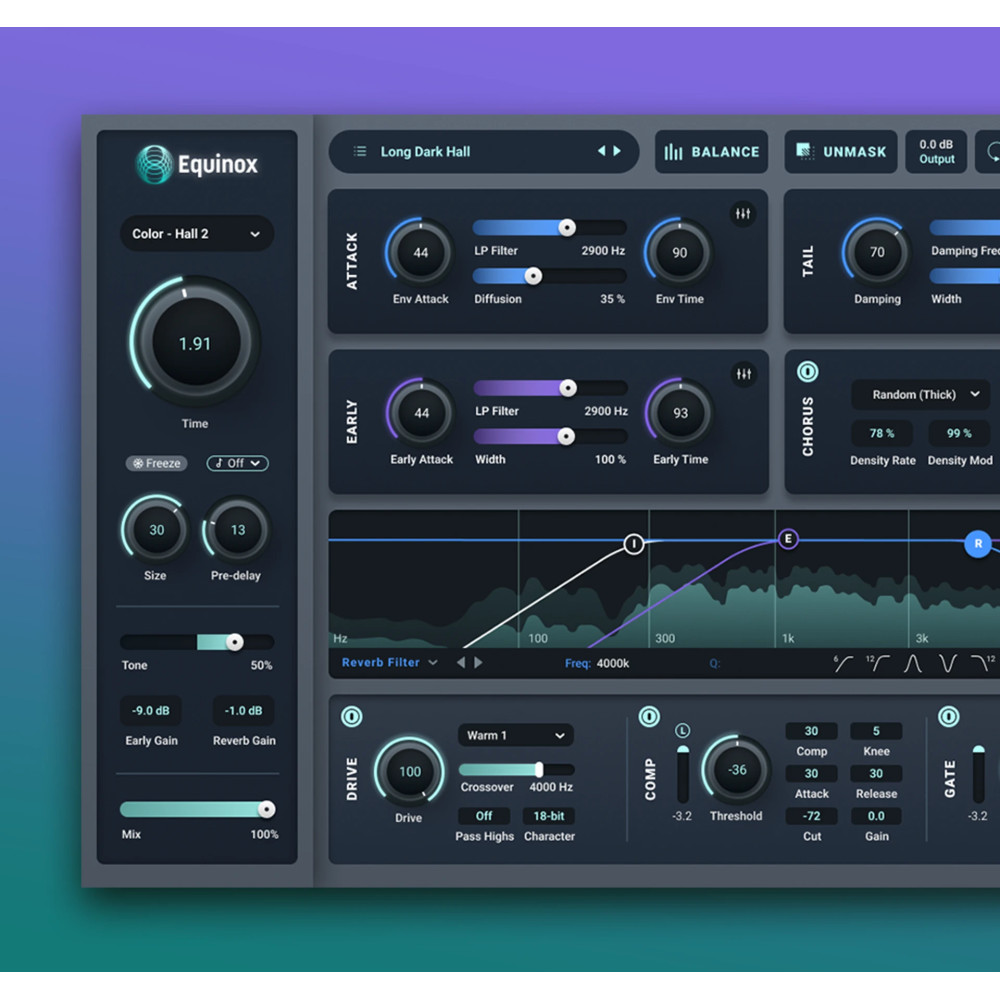Select the bell boost filter shape
This screenshot has width=1000, height=1000.
[x=913, y=664]
